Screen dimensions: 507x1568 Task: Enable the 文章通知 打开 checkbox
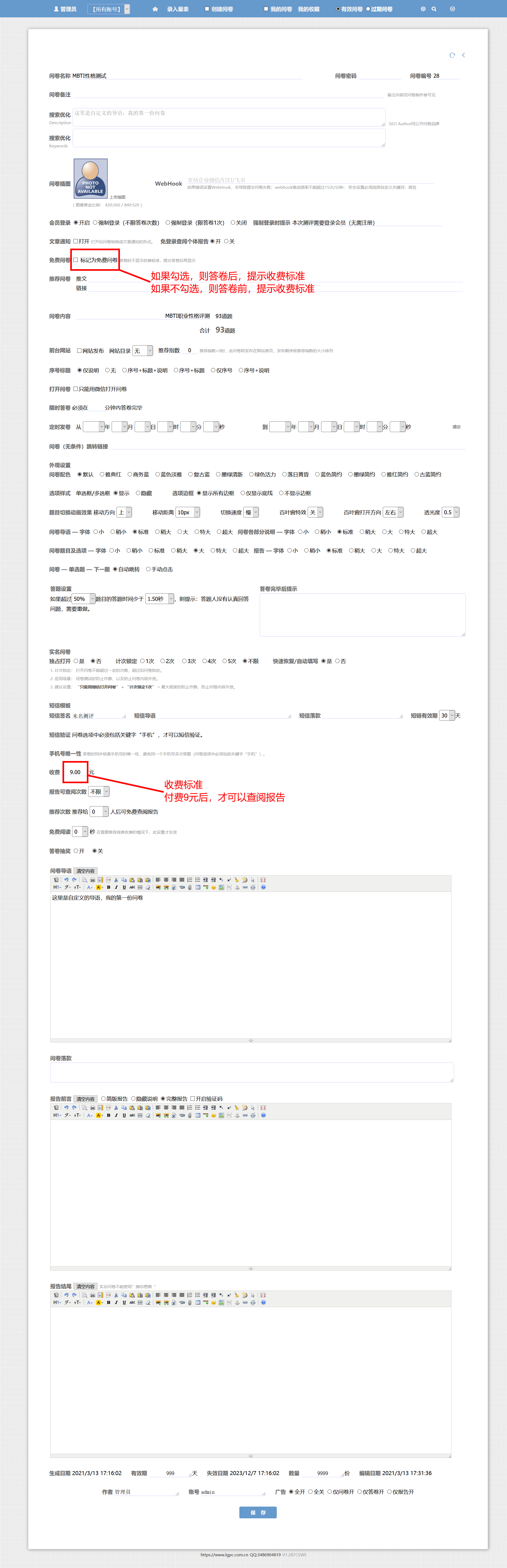point(76,242)
